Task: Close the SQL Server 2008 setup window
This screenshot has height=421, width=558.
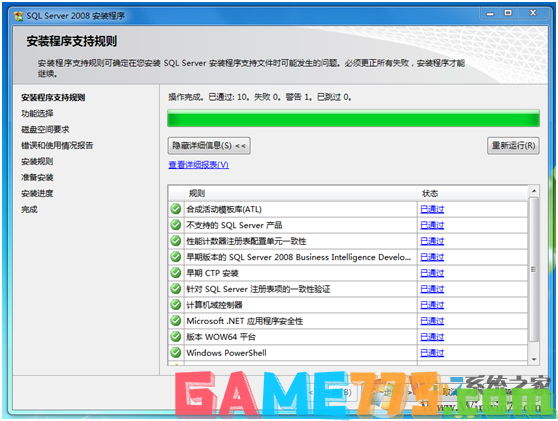Action: click(533, 13)
